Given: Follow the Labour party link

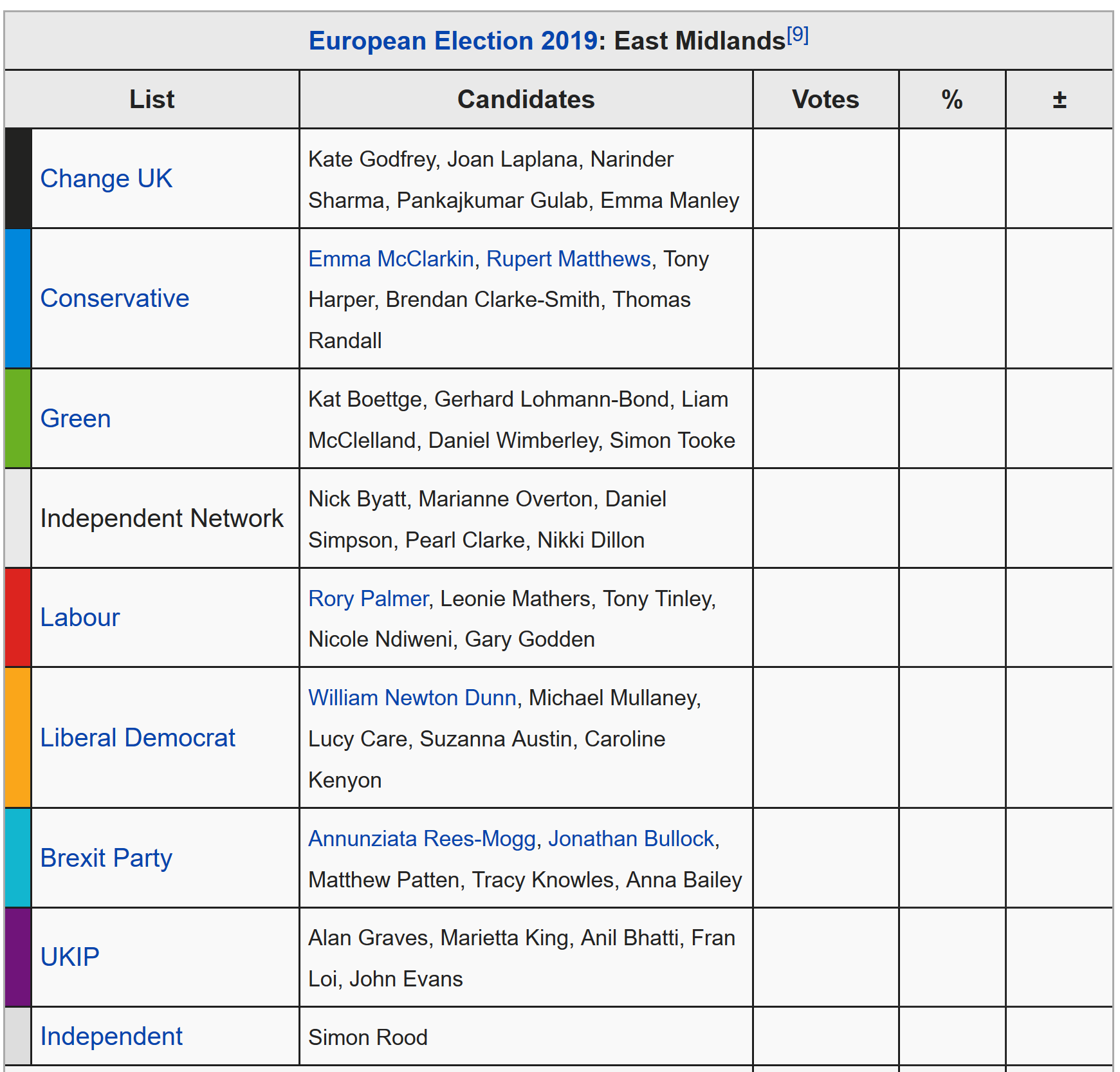Looking at the screenshot, I should click(x=80, y=617).
